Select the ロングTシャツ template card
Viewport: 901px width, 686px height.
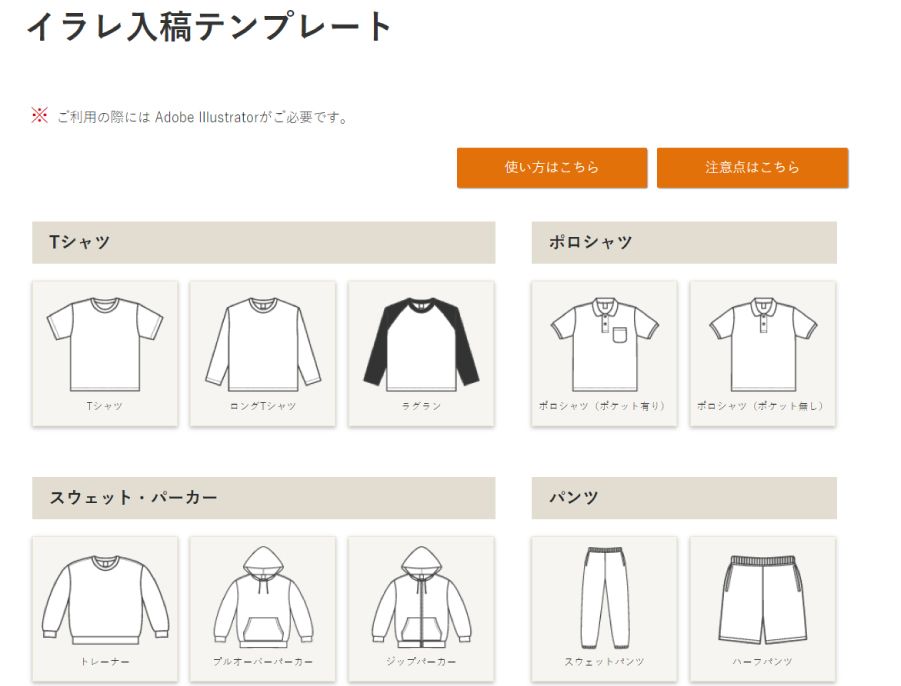pos(263,354)
